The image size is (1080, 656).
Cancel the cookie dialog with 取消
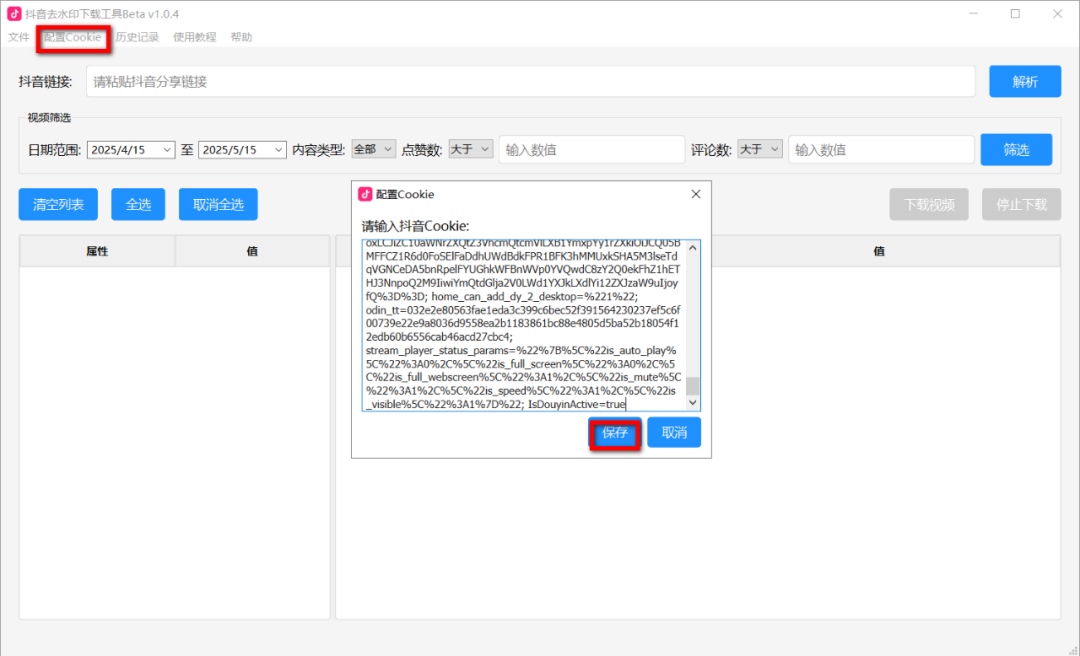click(x=674, y=433)
